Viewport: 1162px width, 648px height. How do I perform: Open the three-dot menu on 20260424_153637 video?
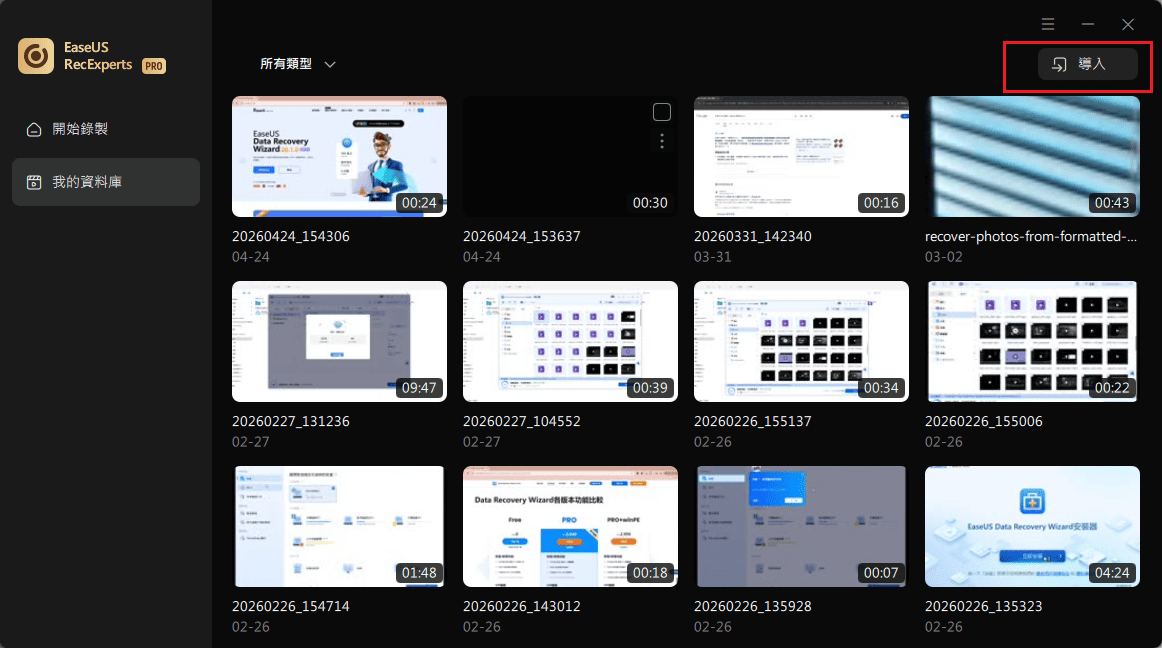(662, 141)
